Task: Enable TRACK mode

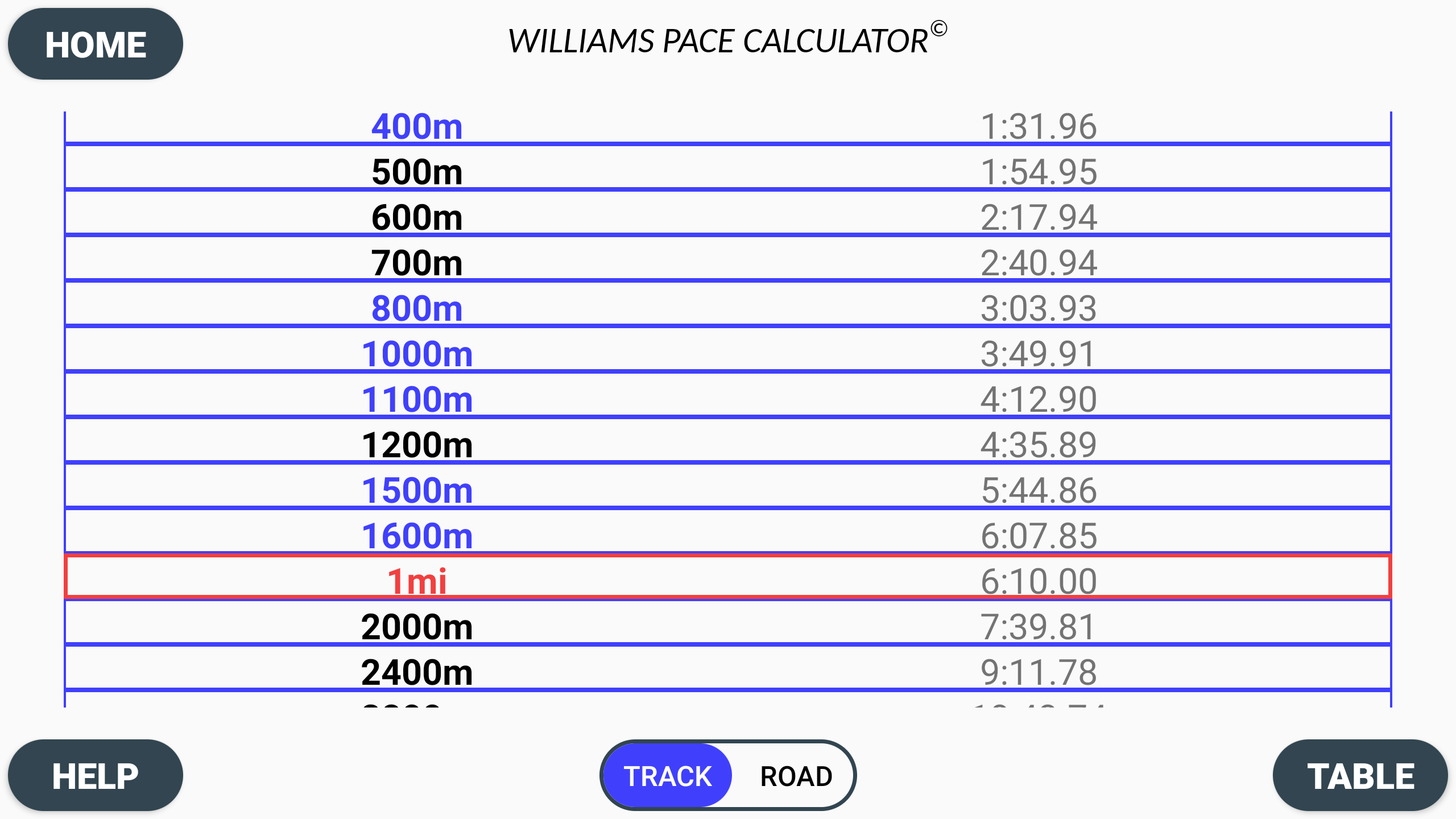Action: tap(668, 774)
